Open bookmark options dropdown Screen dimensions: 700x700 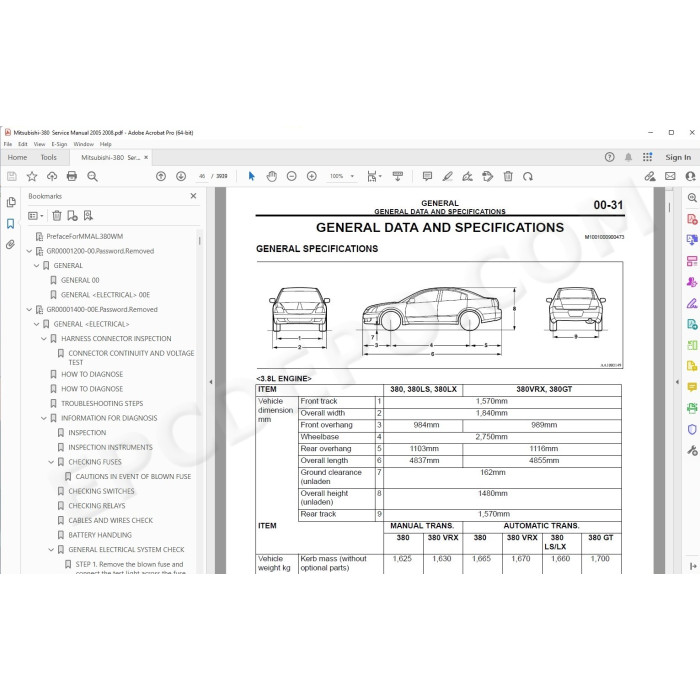36,216
